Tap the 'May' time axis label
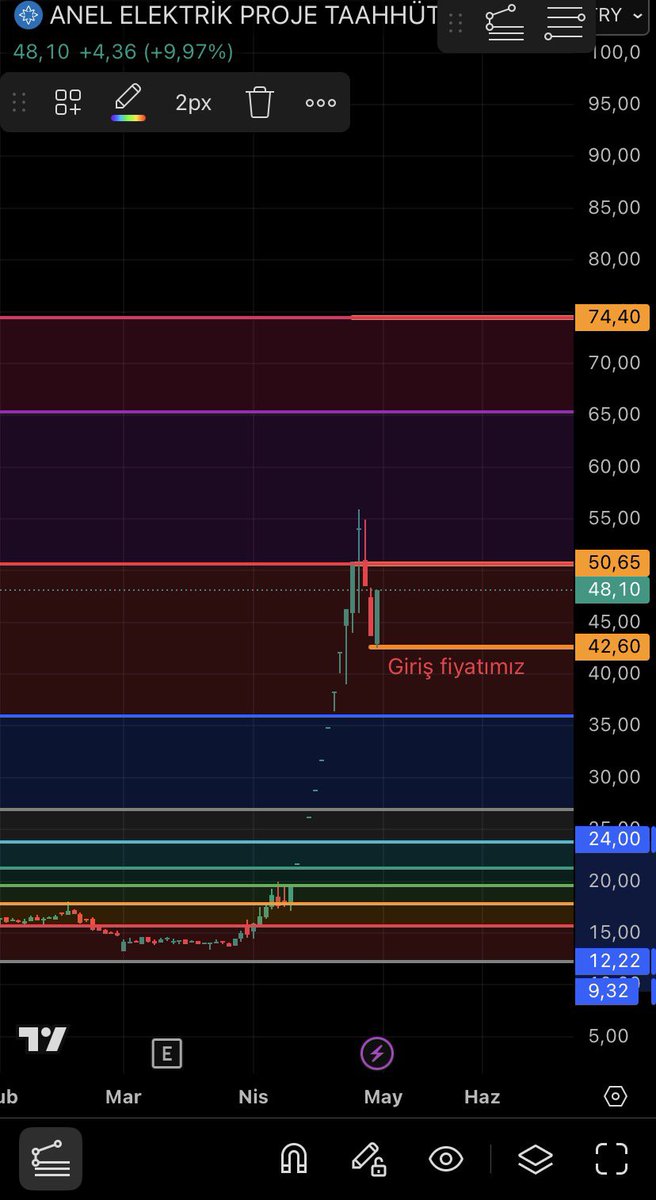This screenshot has height=1200, width=656. 383,1097
